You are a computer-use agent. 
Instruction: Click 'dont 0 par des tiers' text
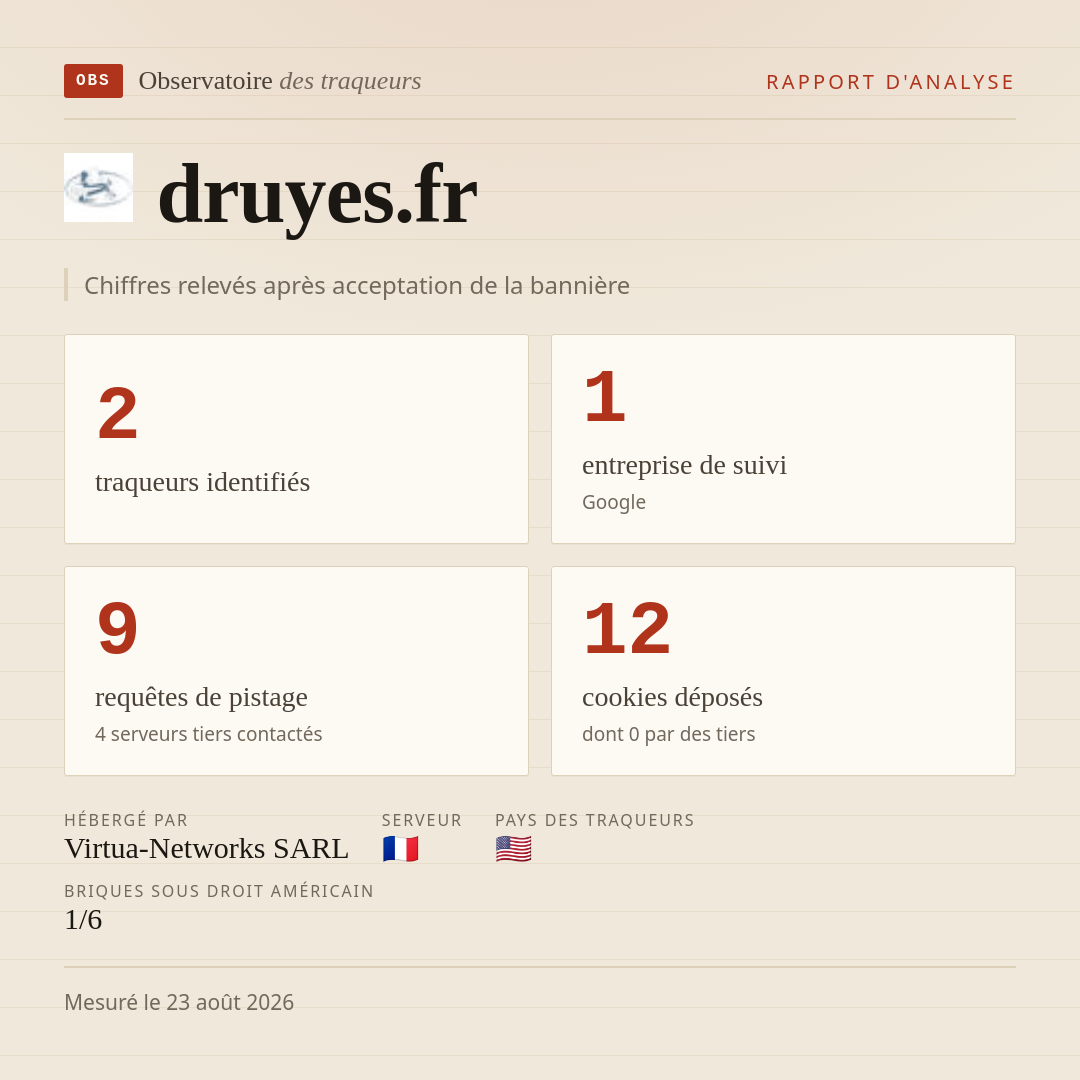coord(668,734)
